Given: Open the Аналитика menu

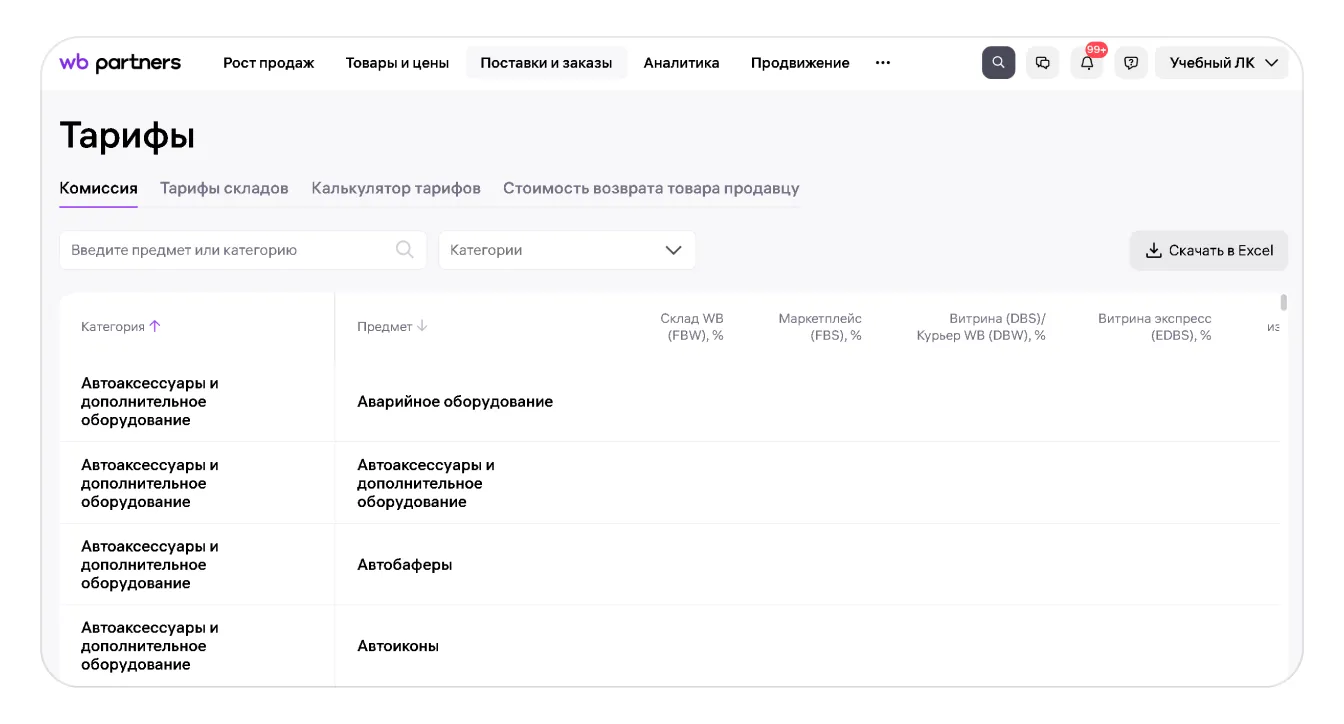Looking at the screenshot, I should click(x=681, y=63).
